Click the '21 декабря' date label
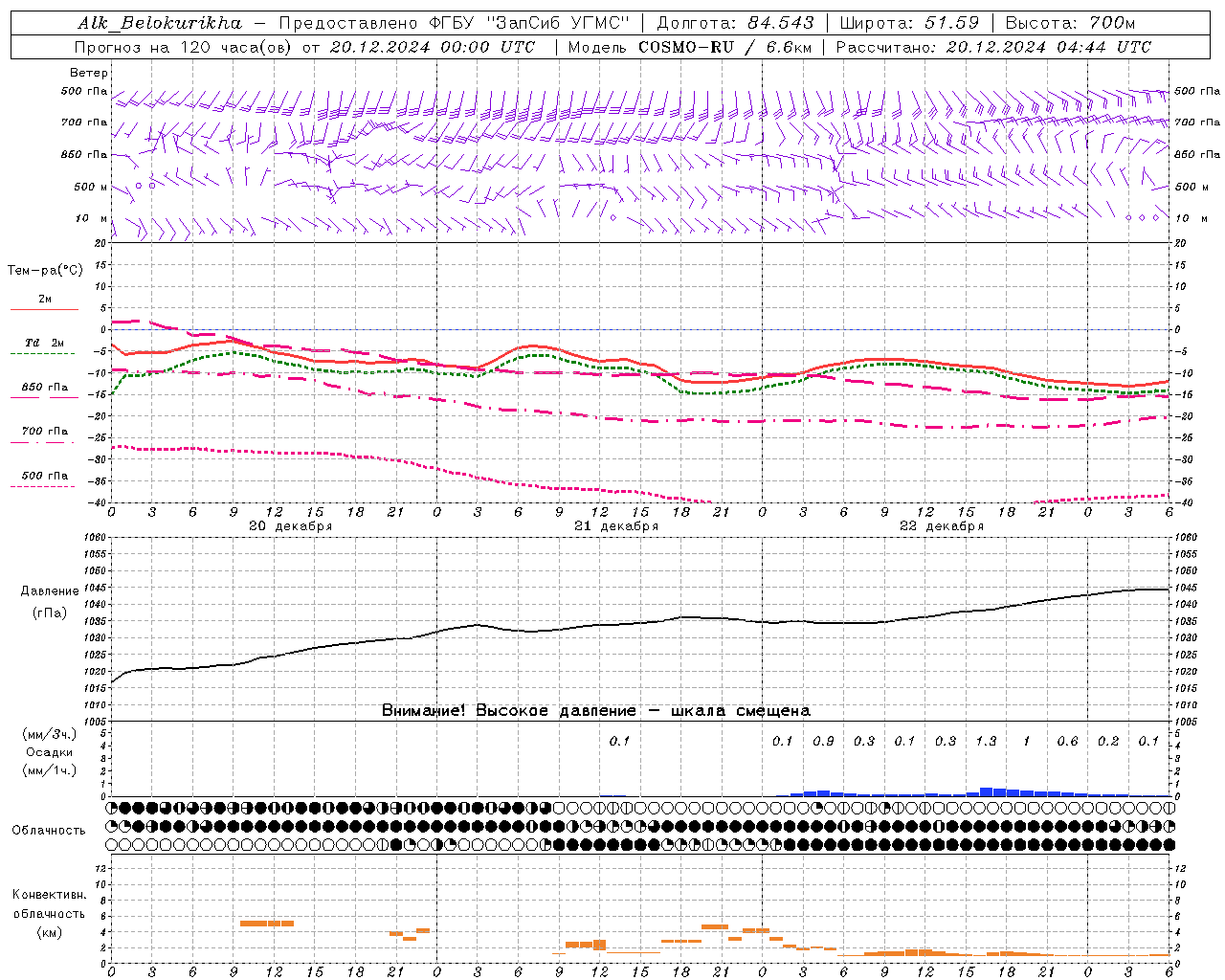This screenshot has height=980, width=1225. (616, 526)
